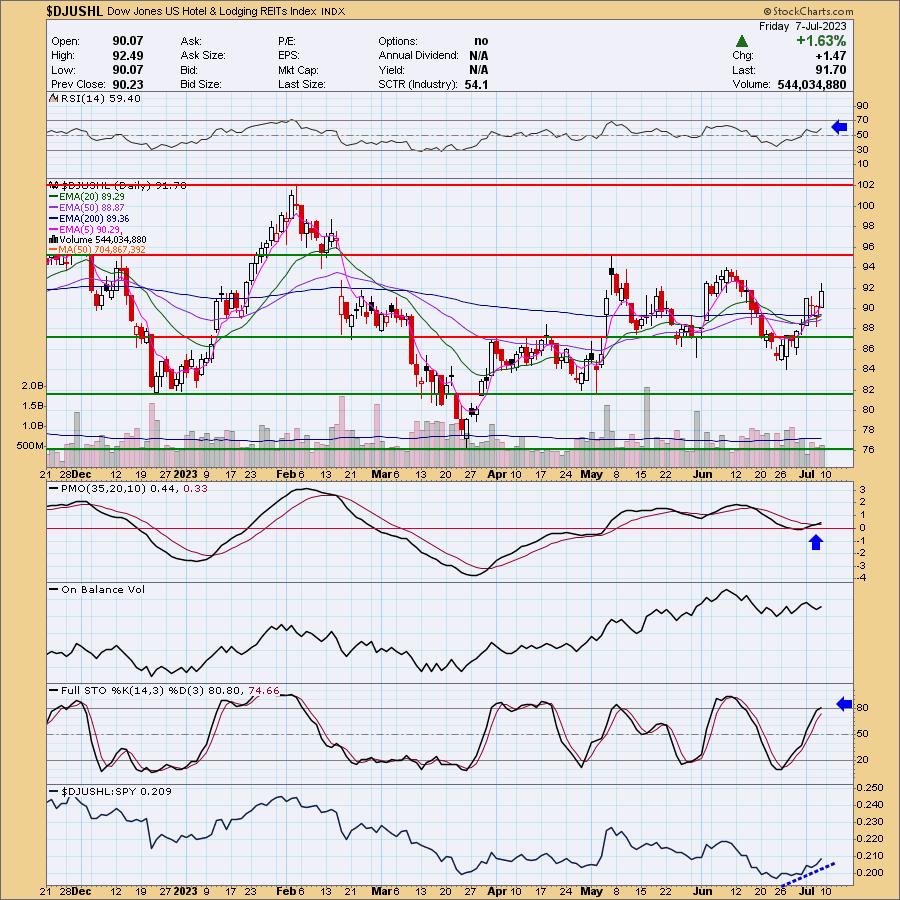Click the volume bars icon in legend
Screen dimensions: 900x900
[53, 239]
